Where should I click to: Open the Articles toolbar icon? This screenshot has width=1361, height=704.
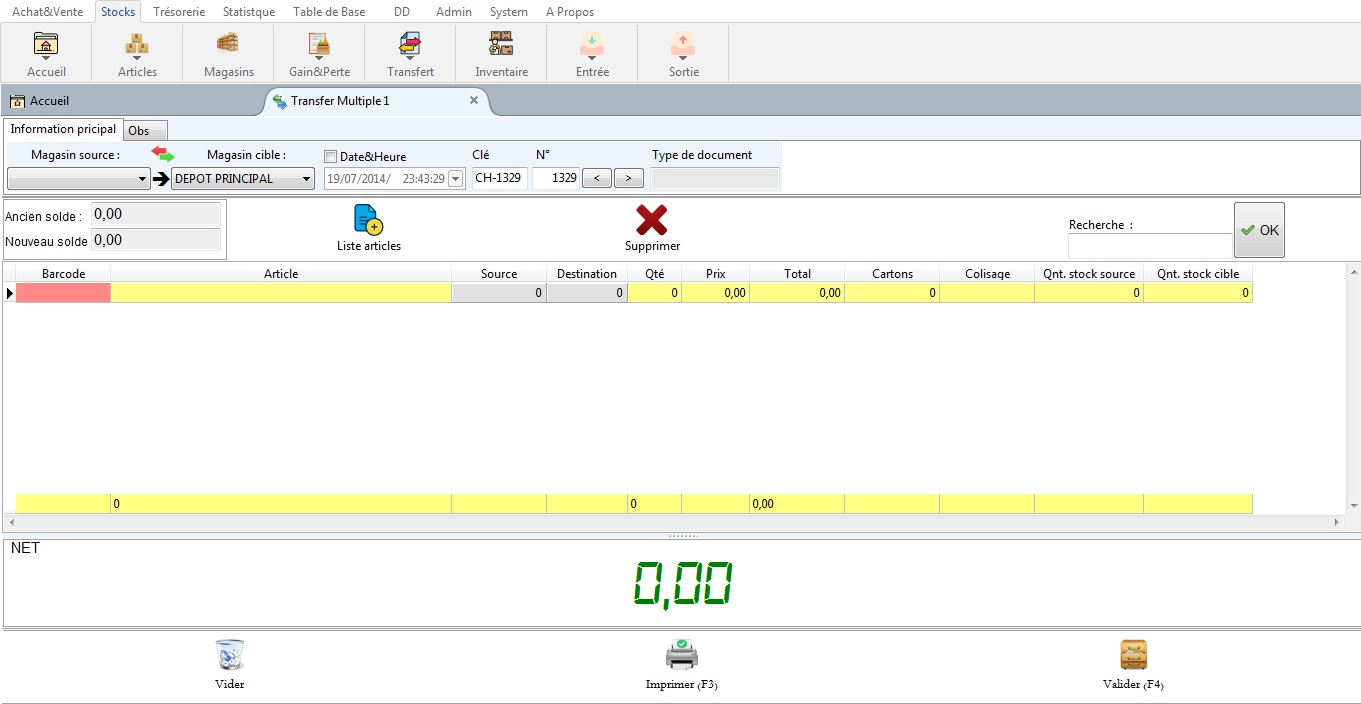pyautogui.click(x=137, y=46)
